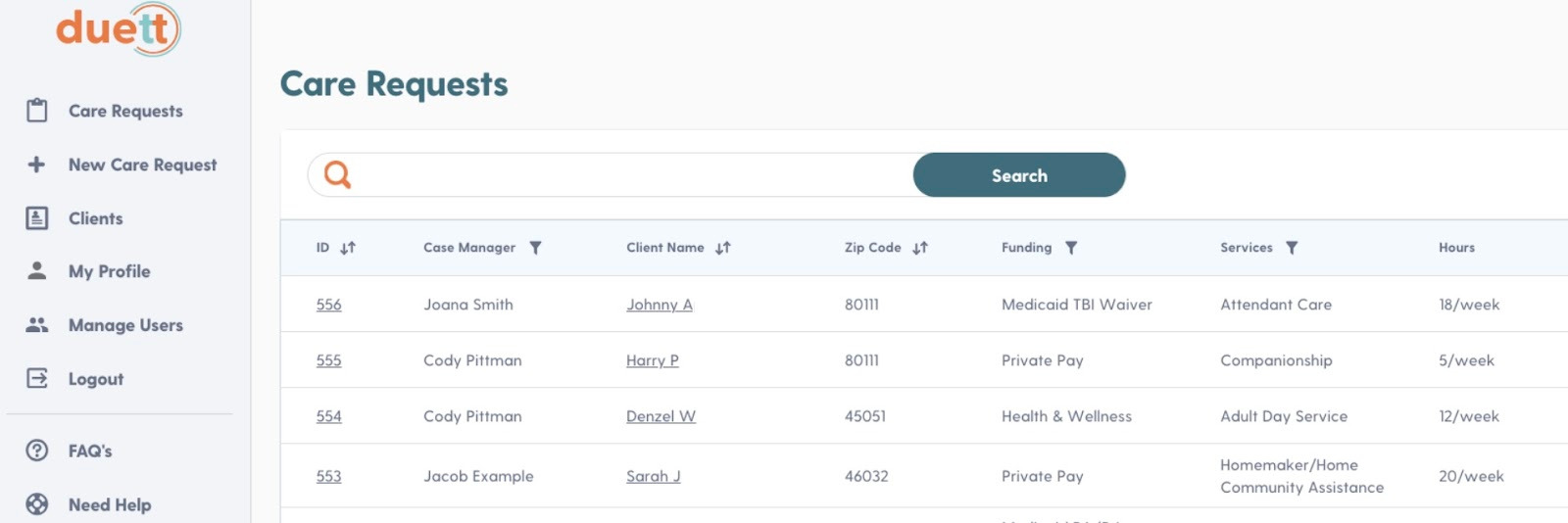Click the Logout exit arrow icon

[x=37, y=379]
